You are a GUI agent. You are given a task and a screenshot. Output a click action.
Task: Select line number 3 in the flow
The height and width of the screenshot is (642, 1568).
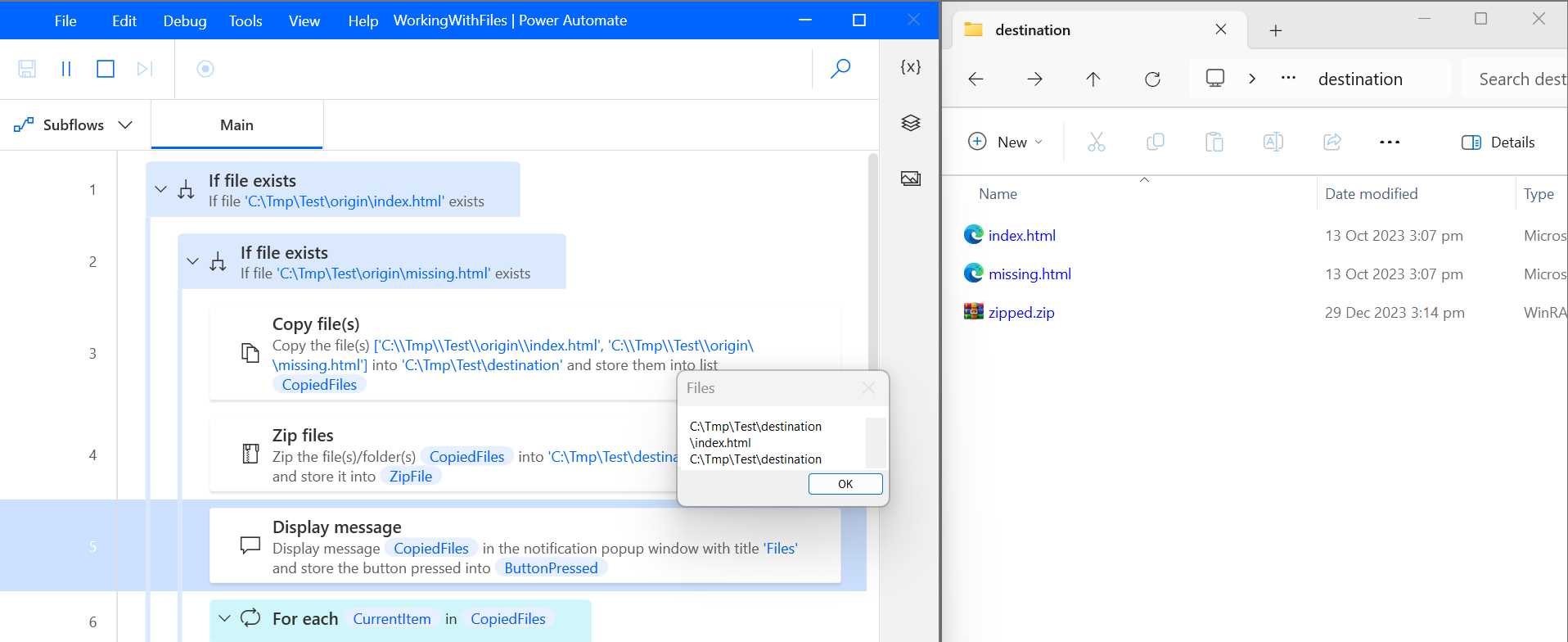tap(92, 354)
